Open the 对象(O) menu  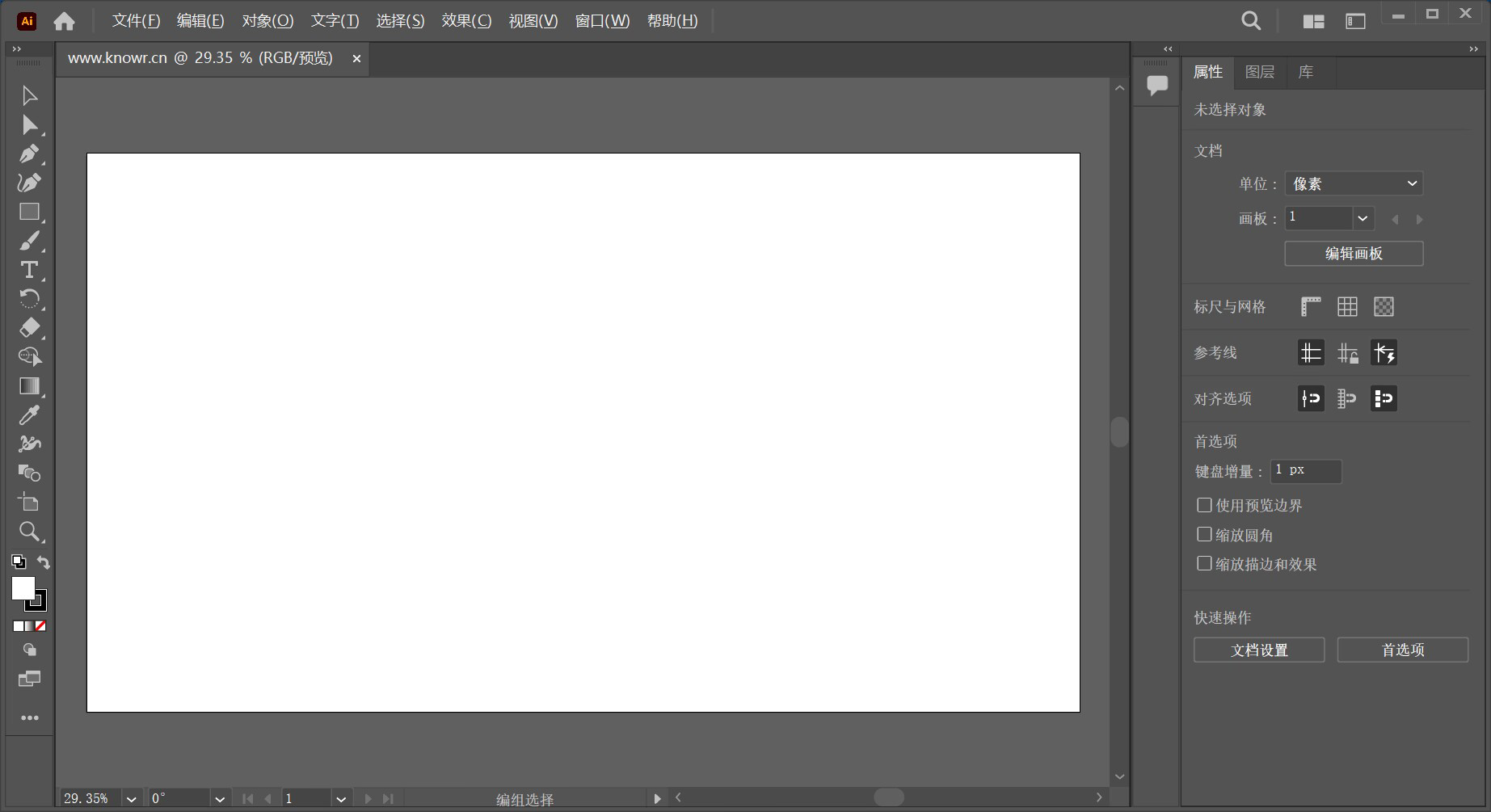tap(267, 21)
